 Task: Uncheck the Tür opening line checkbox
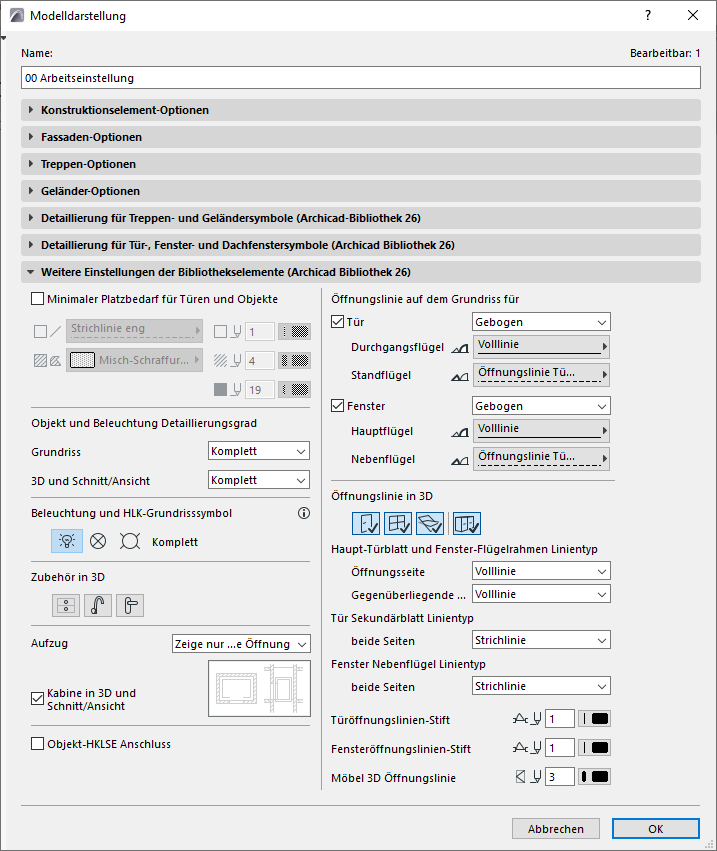(337, 321)
